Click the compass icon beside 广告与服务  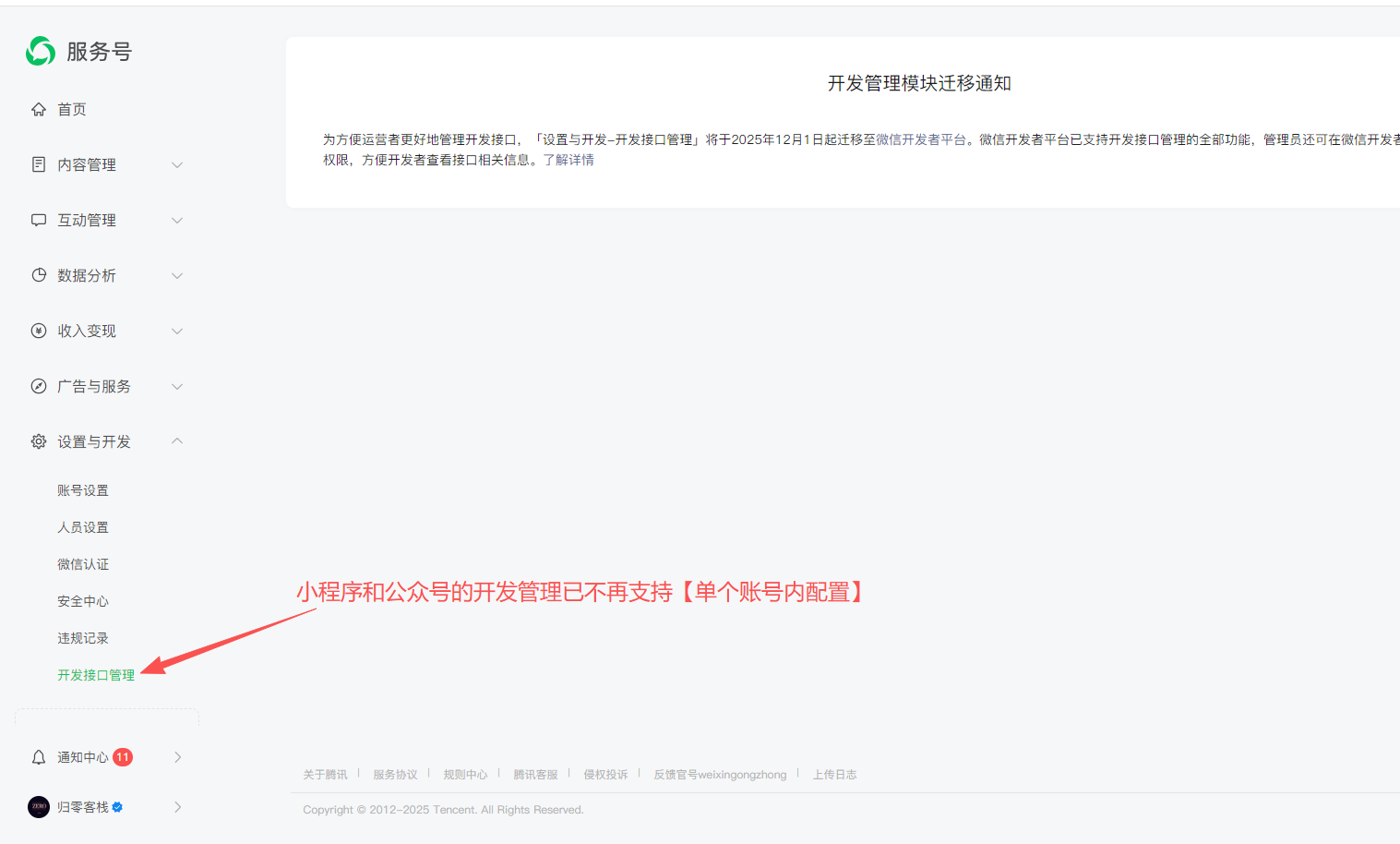coord(39,386)
